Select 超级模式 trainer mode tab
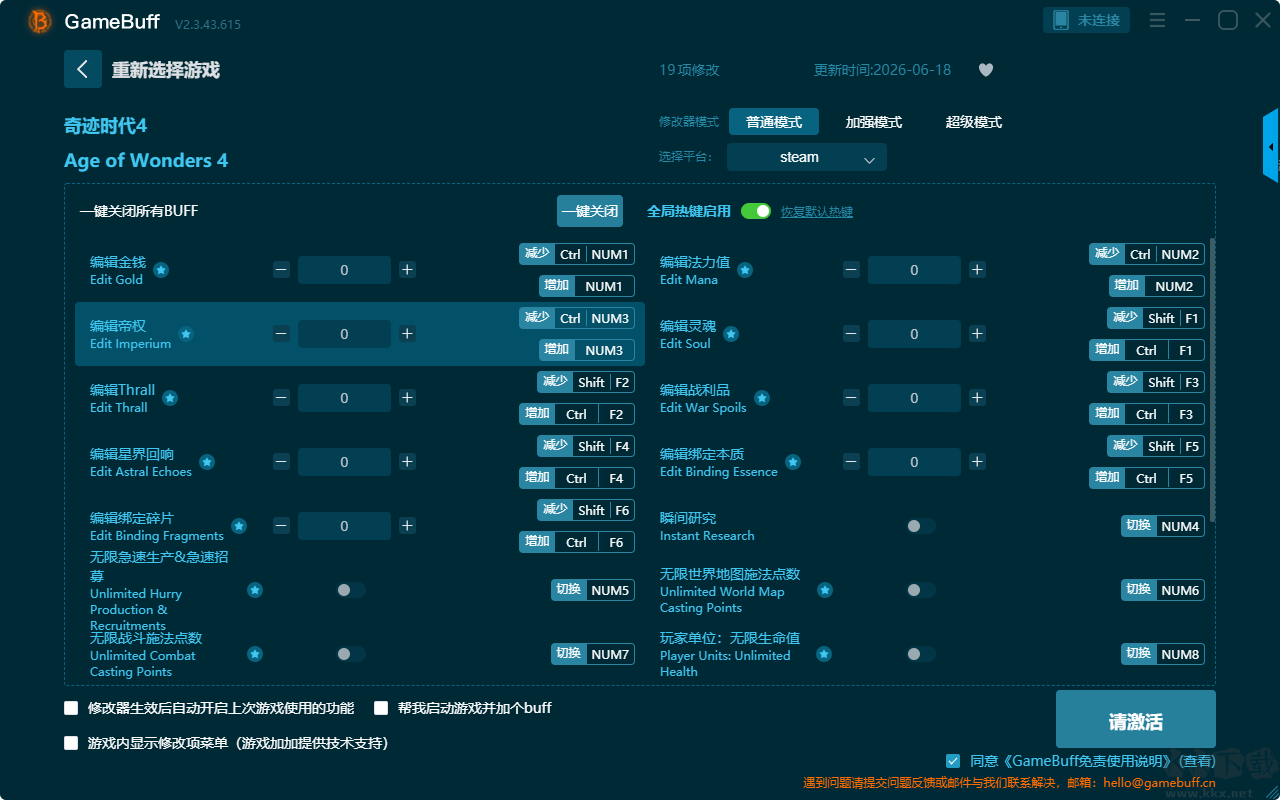The image size is (1280, 800). point(974,122)
